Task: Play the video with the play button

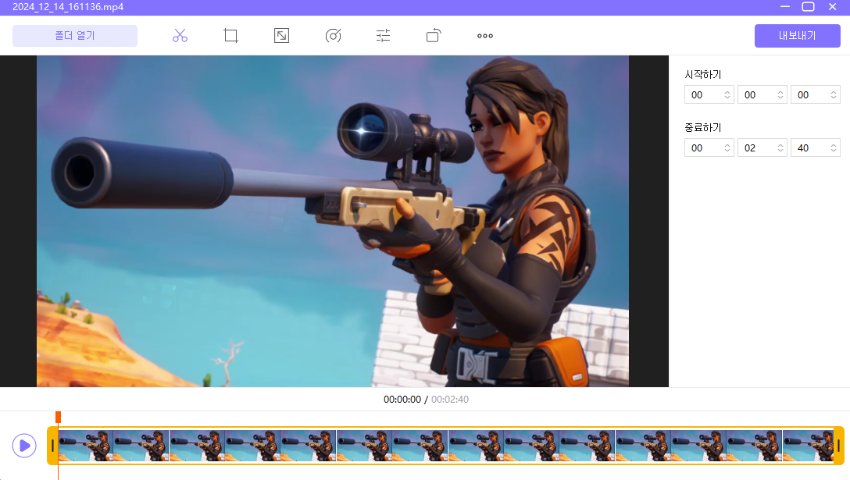Action: pyautogui.click(x=24, y=446)
